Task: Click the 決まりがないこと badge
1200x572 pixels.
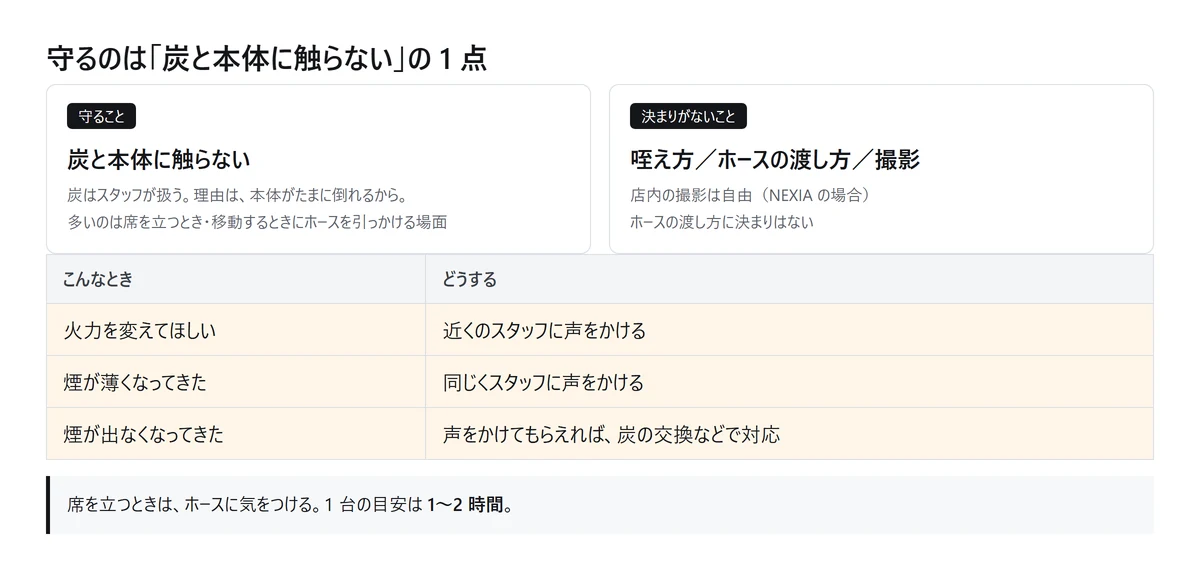Action: click(x=688, y=116)
